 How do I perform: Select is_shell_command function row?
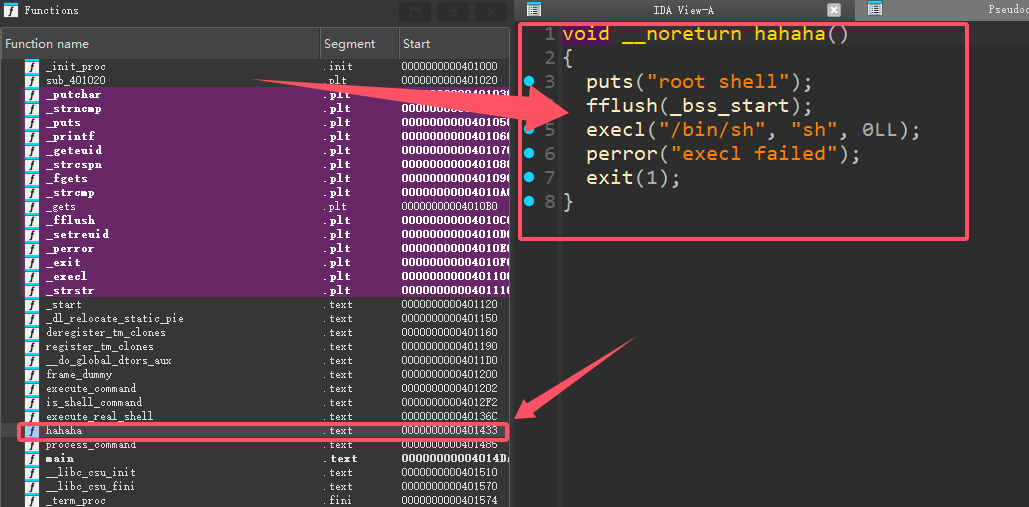[x=94, y=403]
